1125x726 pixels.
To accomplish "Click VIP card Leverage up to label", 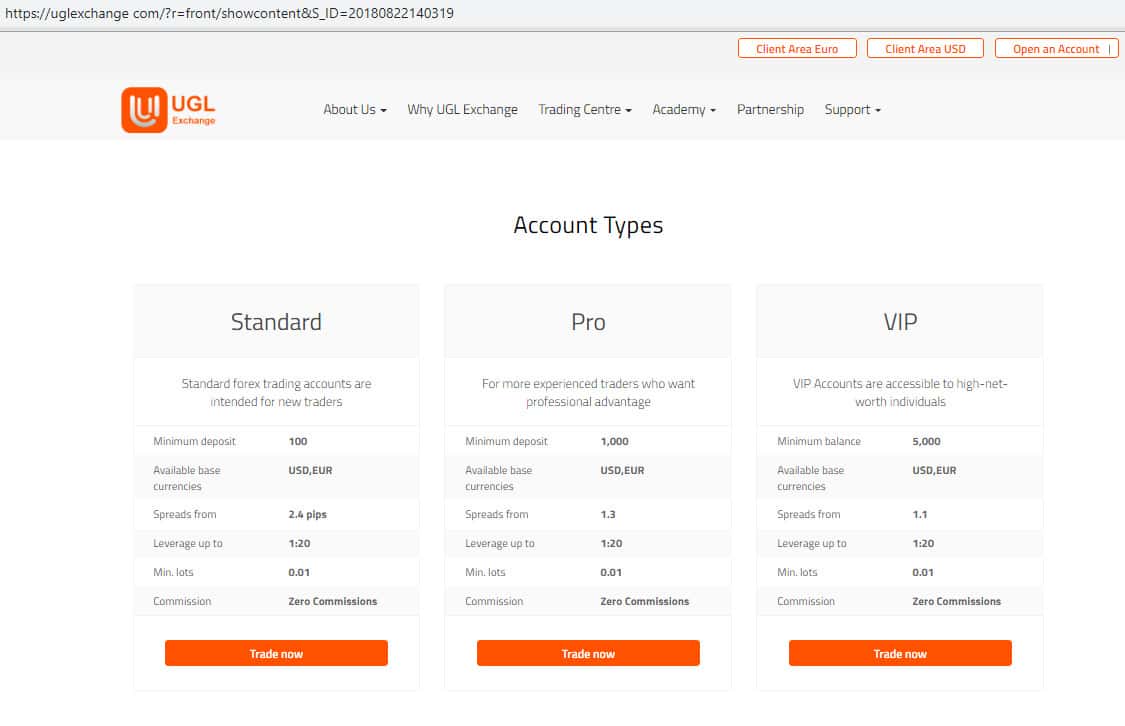I will pos(811,544).
